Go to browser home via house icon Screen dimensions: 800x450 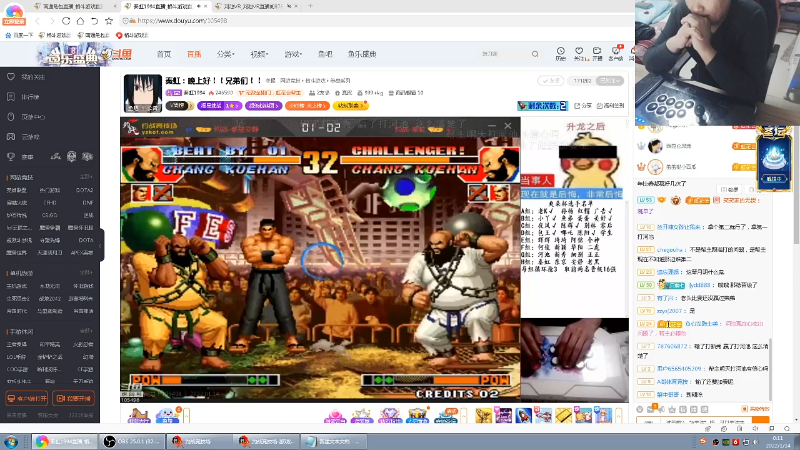point(80,21)
